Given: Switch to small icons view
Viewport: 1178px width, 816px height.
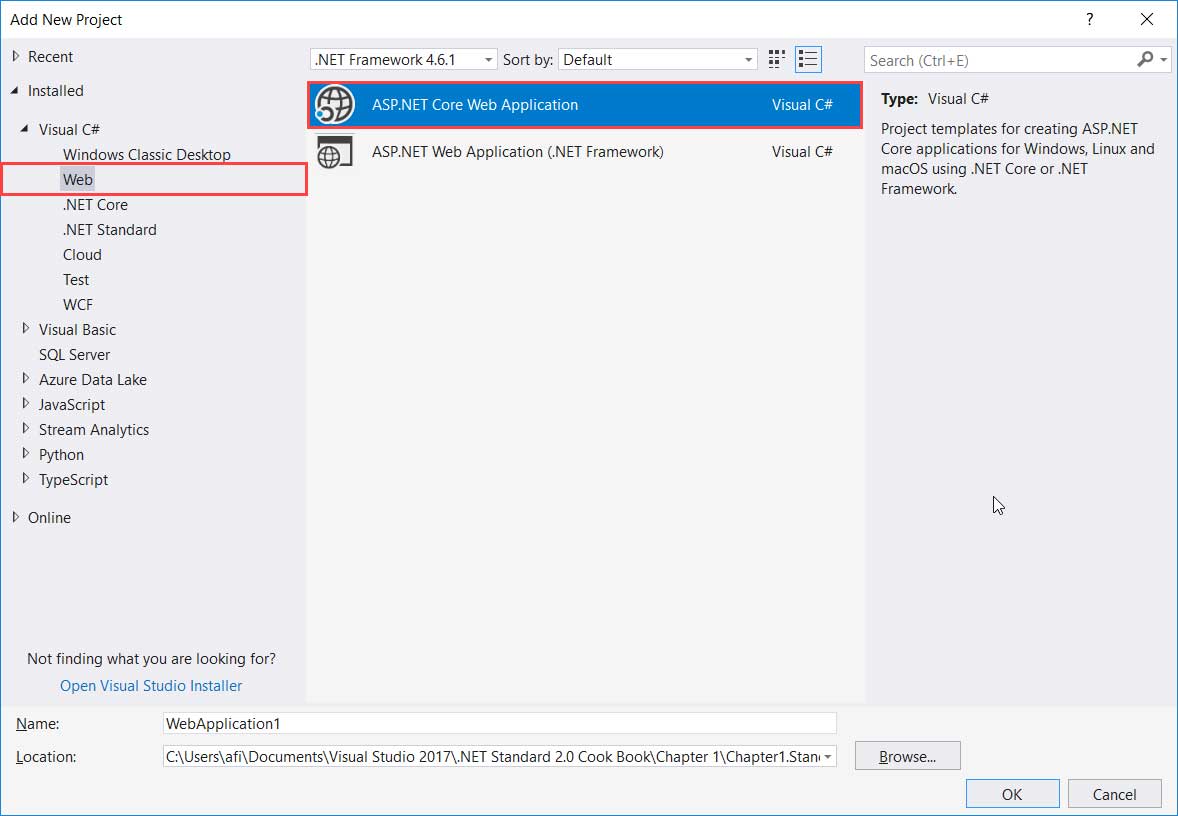Looking at the screenshot, I should pos(777,59).
